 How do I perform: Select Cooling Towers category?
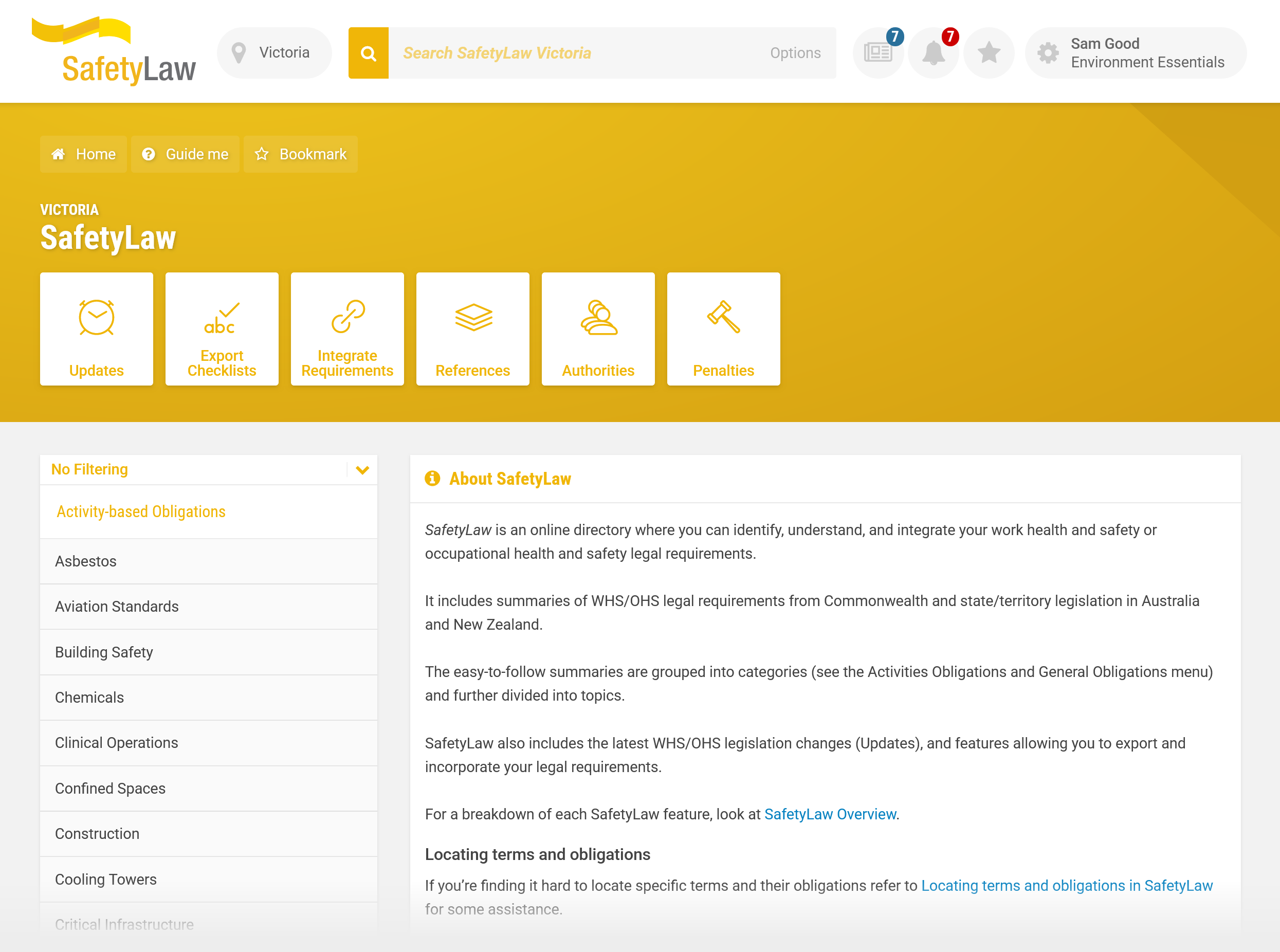click(x=209, y=880)
